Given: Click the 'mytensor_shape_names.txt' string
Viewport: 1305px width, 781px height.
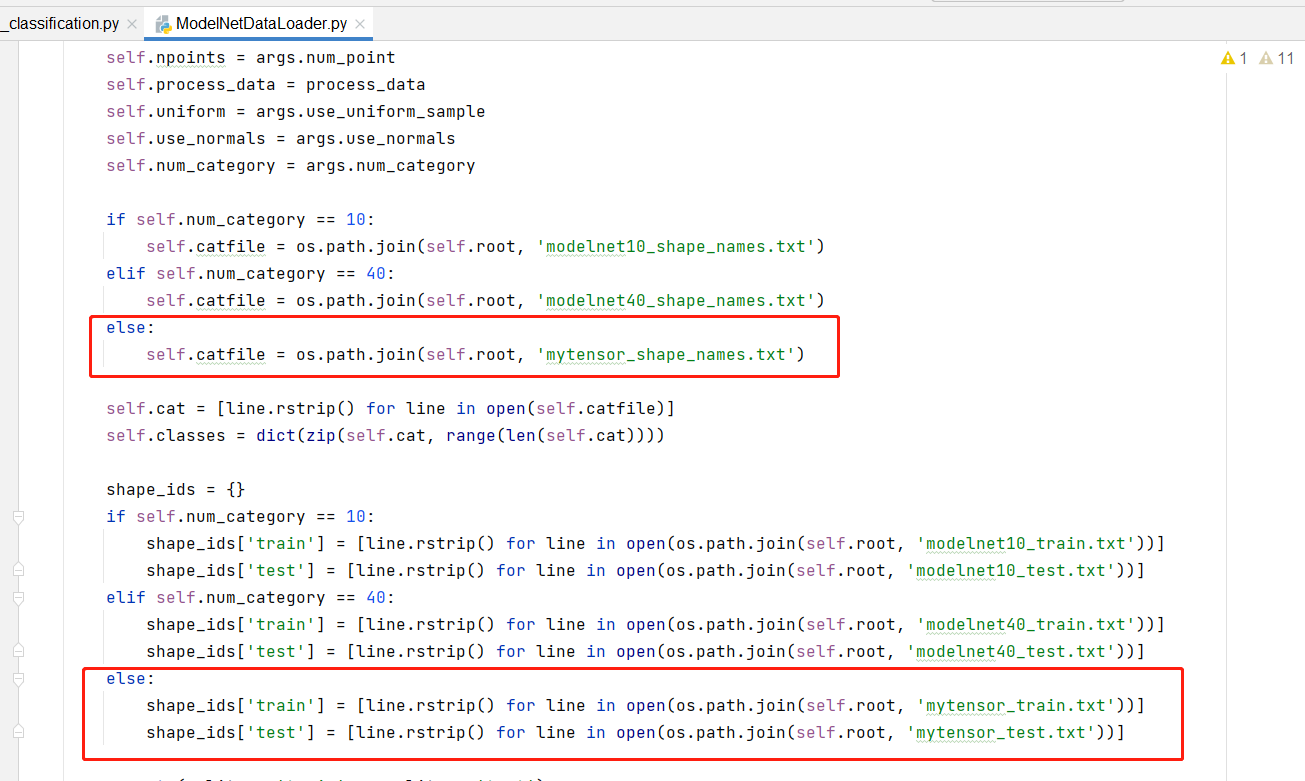Looking at the screenshot, I should 665,355.
